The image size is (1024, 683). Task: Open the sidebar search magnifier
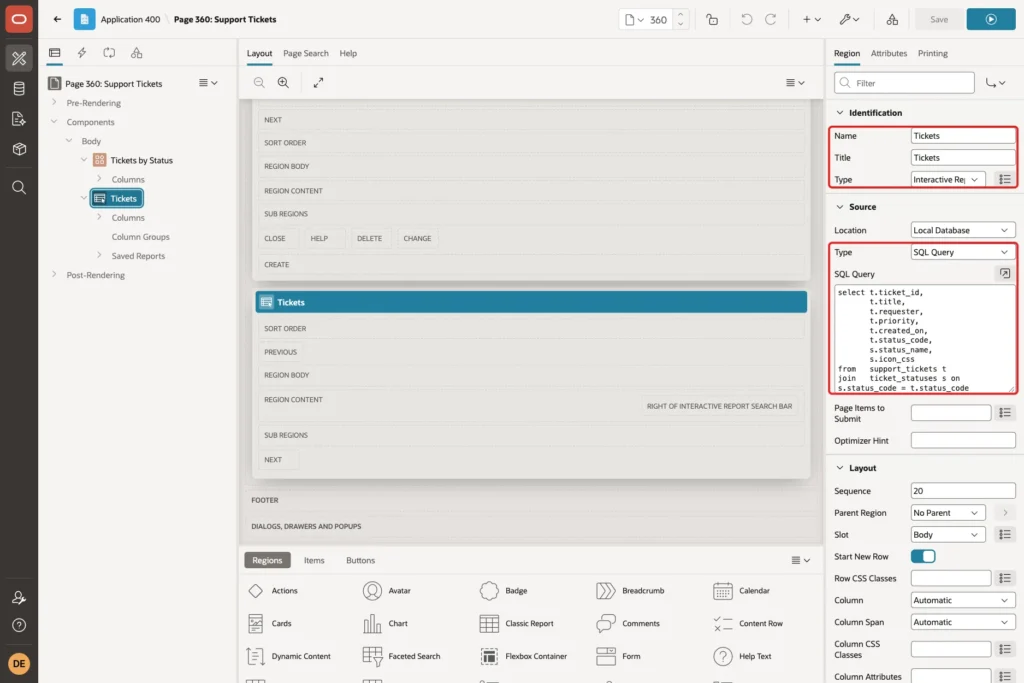(x=19, y=188)
